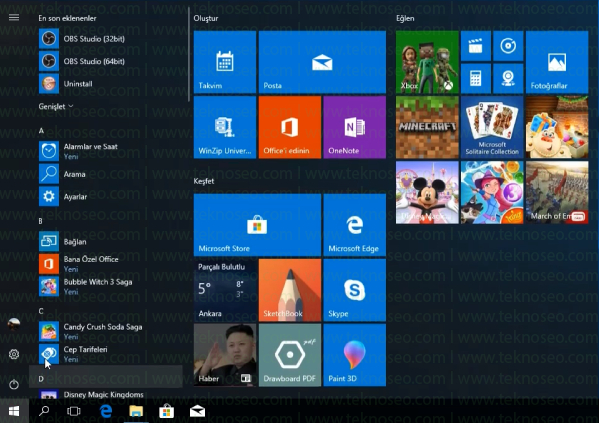Open the Calculator small tile
This screenshot has width=599, height=423.
[x=476, y=79]
